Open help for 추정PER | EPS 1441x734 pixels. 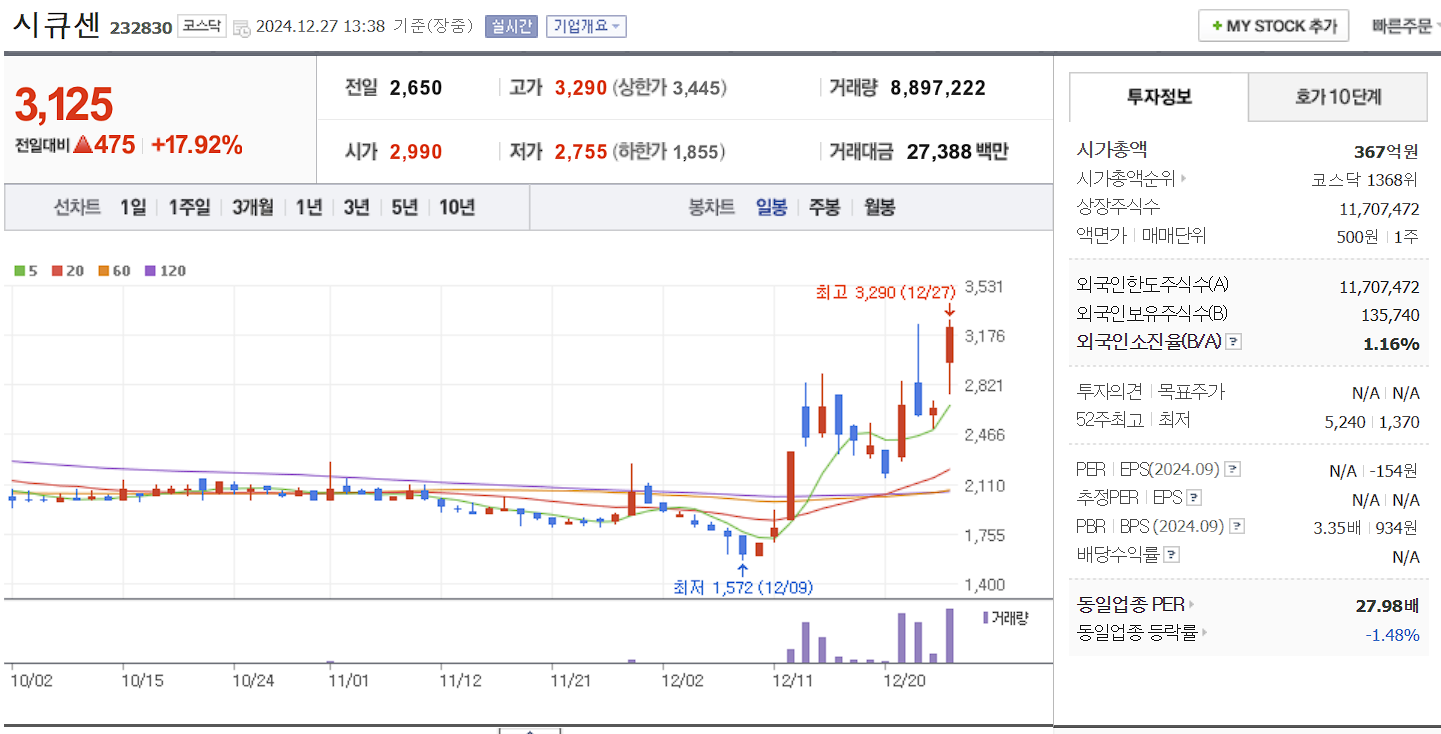[x=1193, y=498]
